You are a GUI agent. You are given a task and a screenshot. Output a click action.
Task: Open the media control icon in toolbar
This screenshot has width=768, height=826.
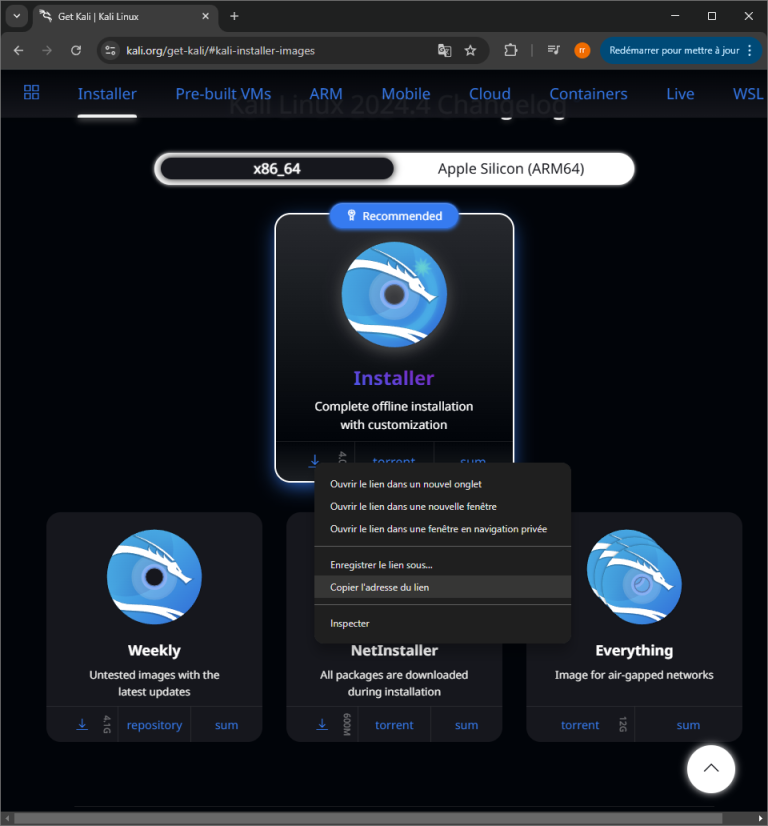[x=553, y=50]
